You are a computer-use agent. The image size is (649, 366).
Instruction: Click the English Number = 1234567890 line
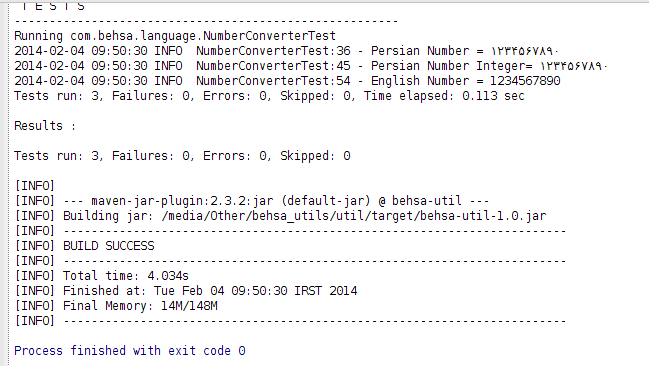(x=287, y=81)
